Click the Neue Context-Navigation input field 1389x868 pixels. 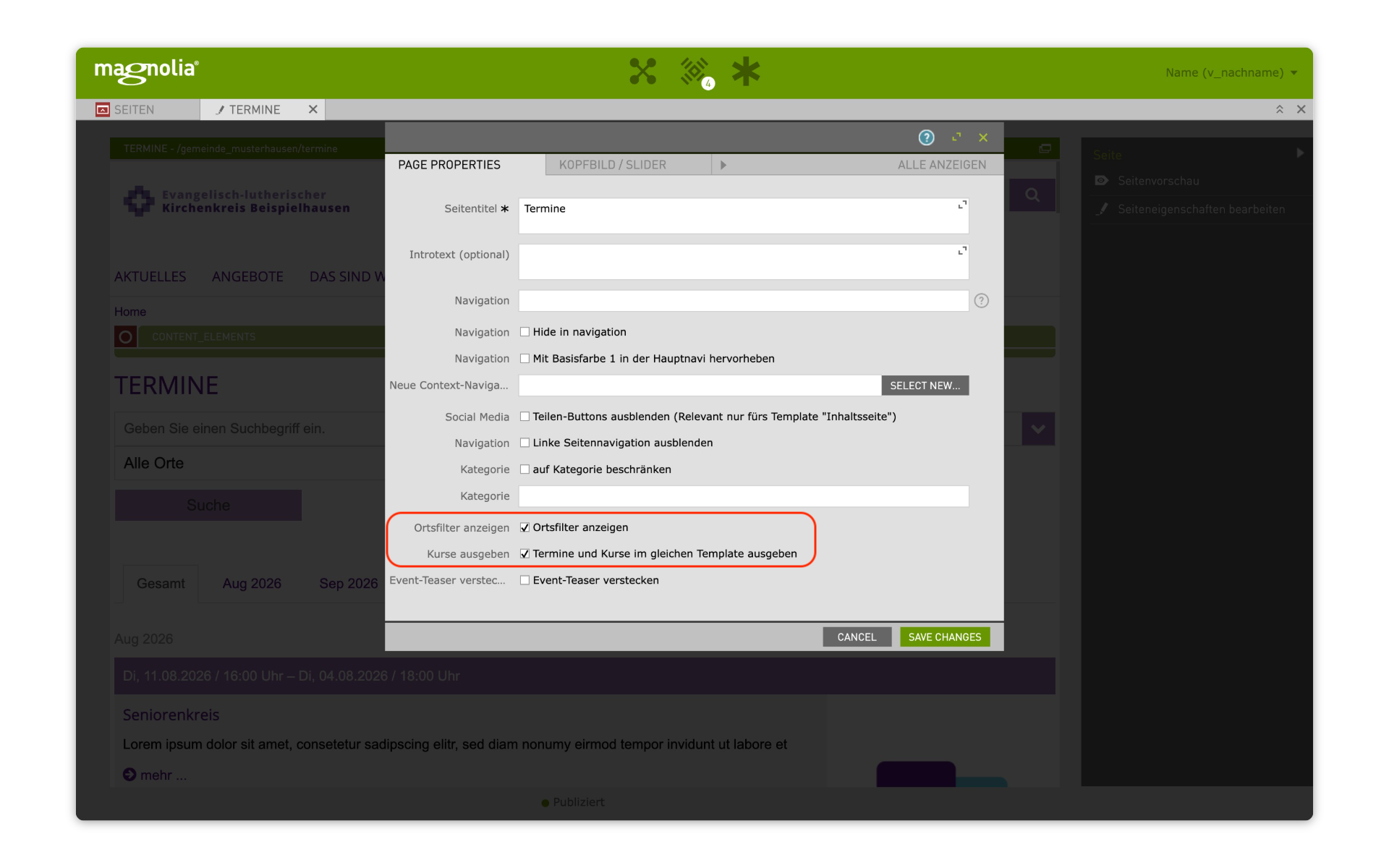tap(700, 386)
